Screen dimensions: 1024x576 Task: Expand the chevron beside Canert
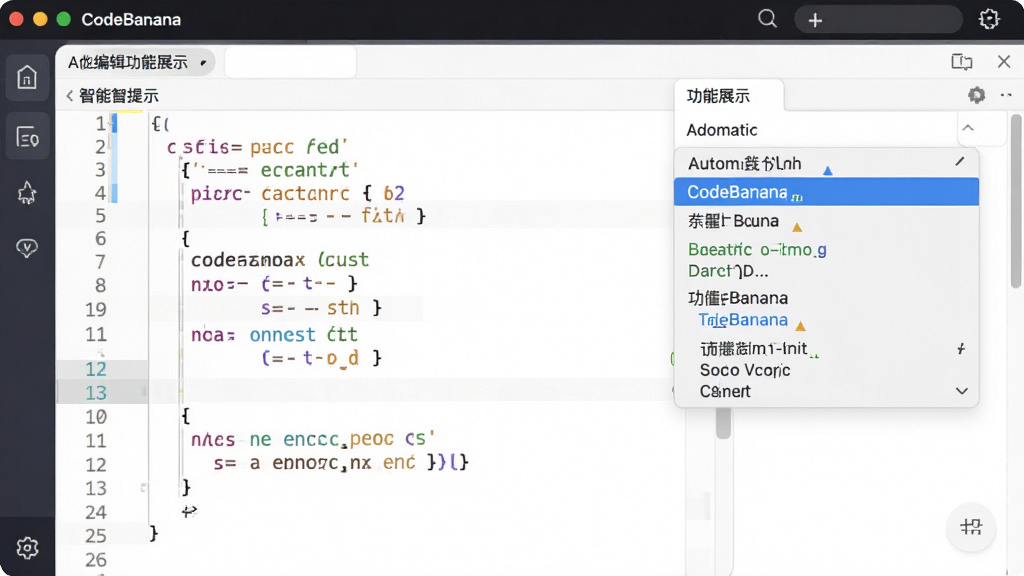(961, 391)
